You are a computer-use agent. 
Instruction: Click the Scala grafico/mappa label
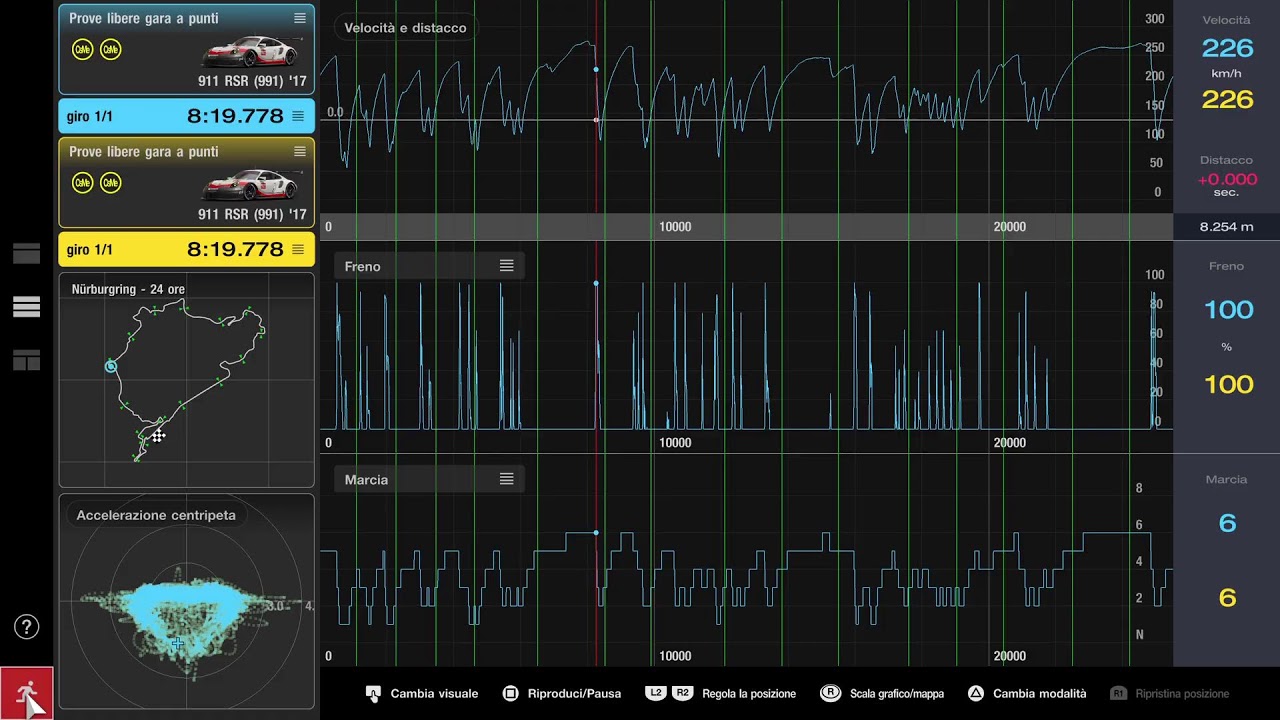click(x=897, y=693)
